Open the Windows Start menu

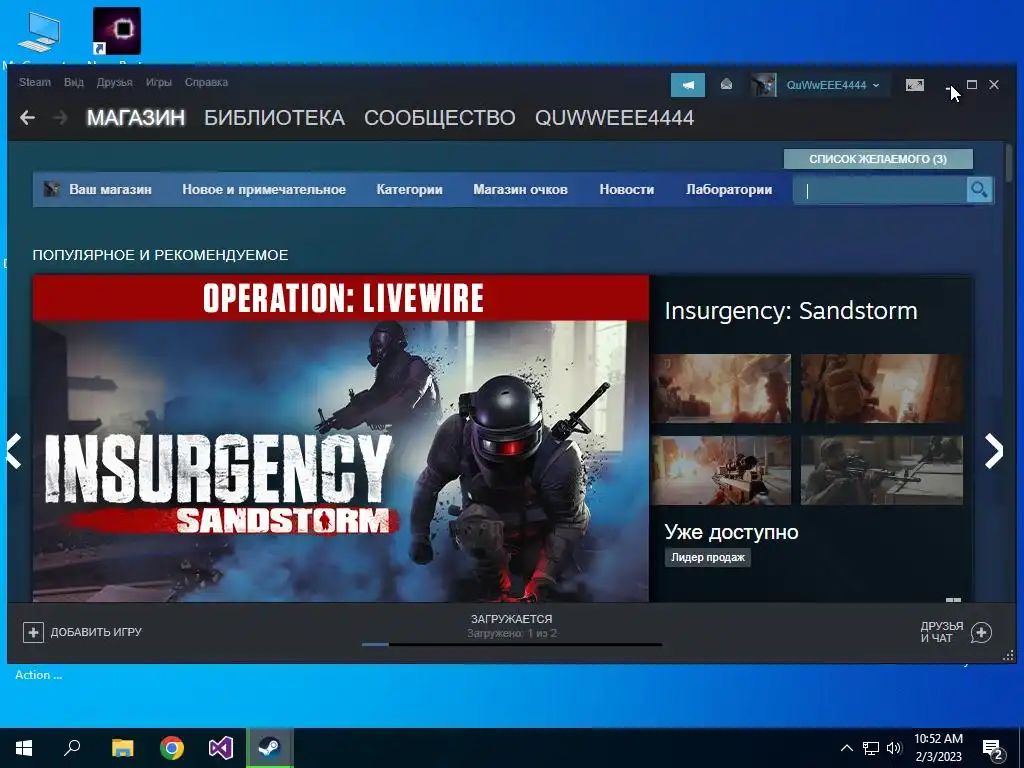tap(24, 748)
